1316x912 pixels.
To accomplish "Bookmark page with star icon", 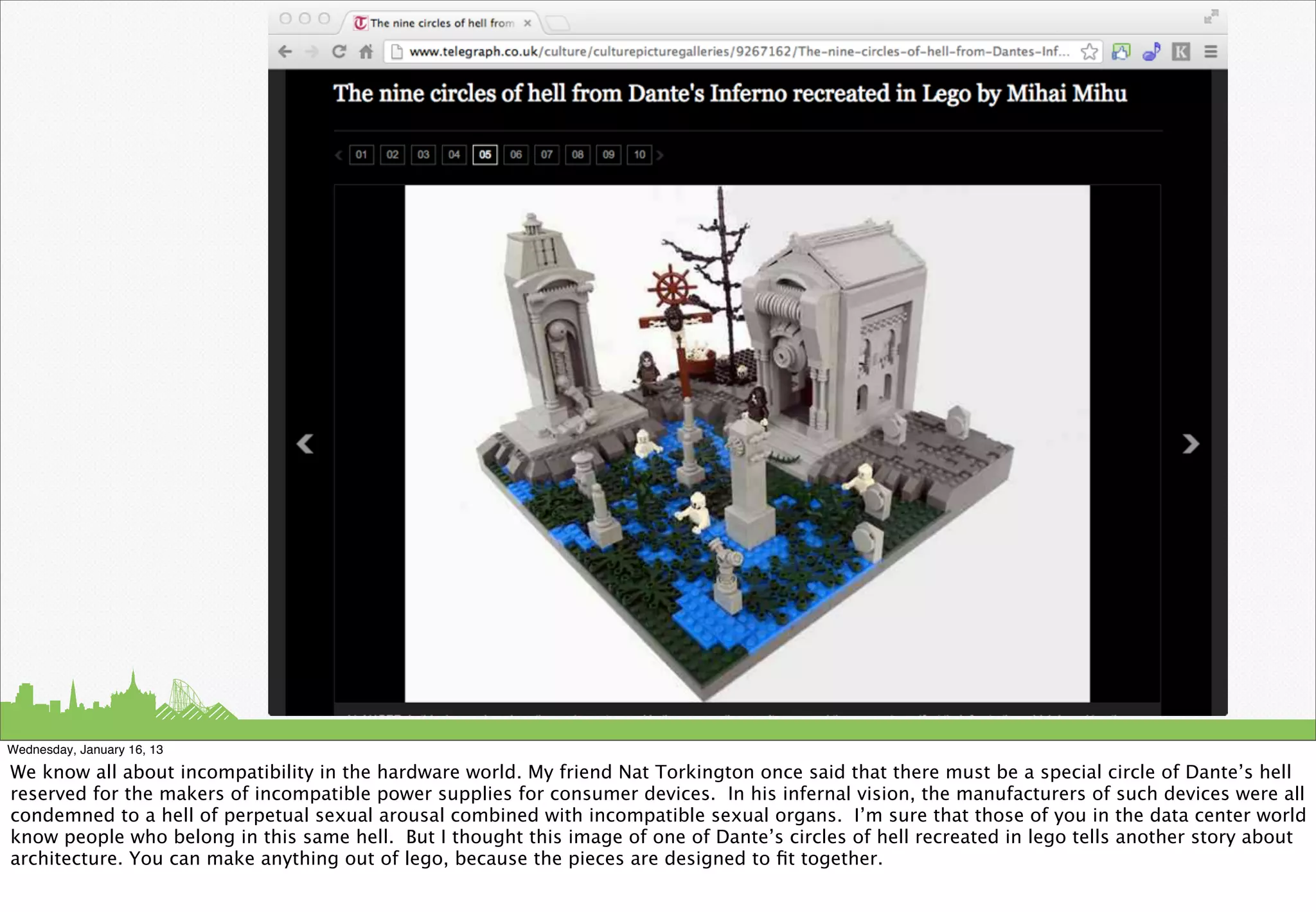I will [1089, 51].
